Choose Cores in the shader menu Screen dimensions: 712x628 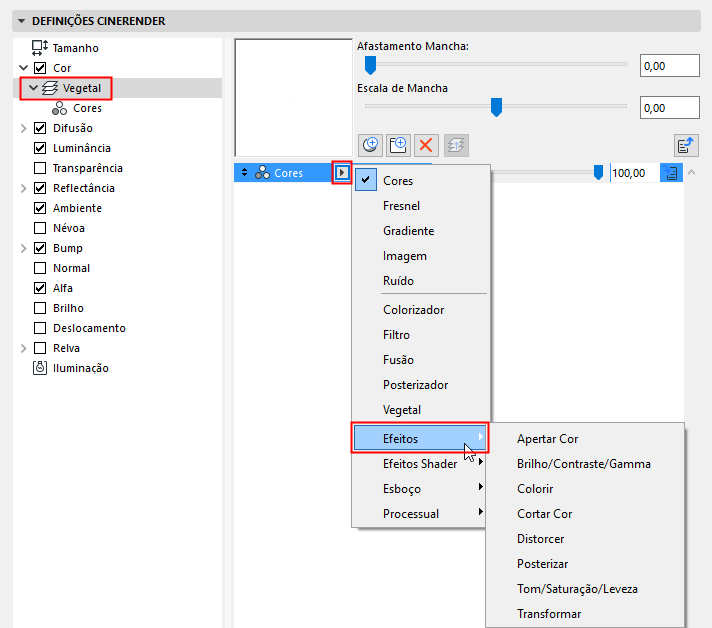[421, 180]
